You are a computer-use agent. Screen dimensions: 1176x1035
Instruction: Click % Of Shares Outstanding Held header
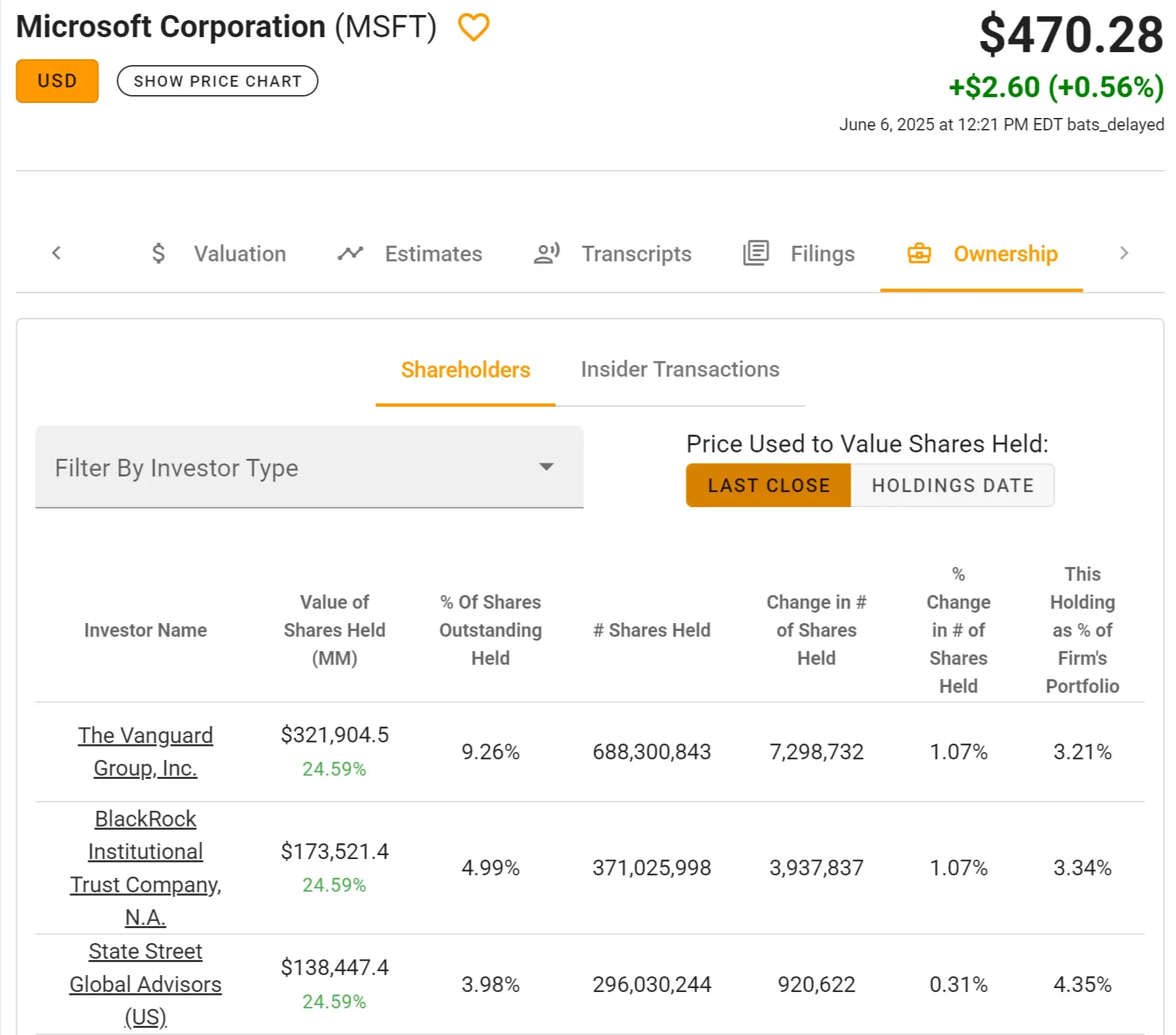(x=490, y=630)
